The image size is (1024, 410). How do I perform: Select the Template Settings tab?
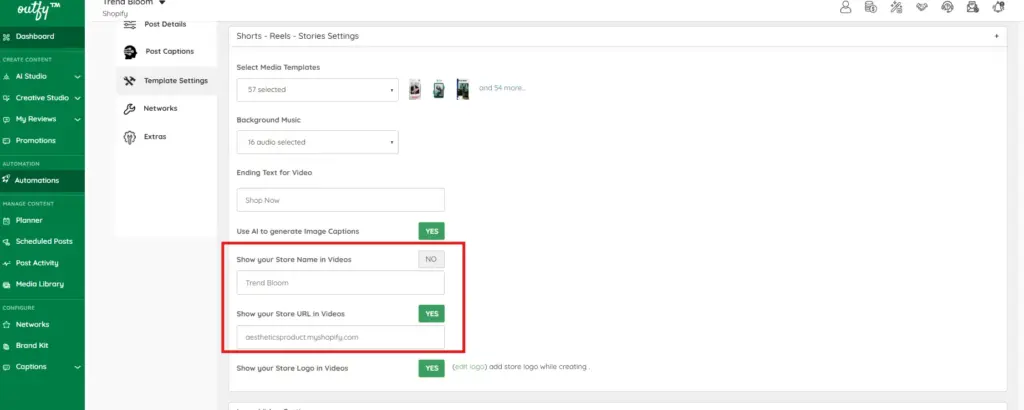[x=167, y=81]
